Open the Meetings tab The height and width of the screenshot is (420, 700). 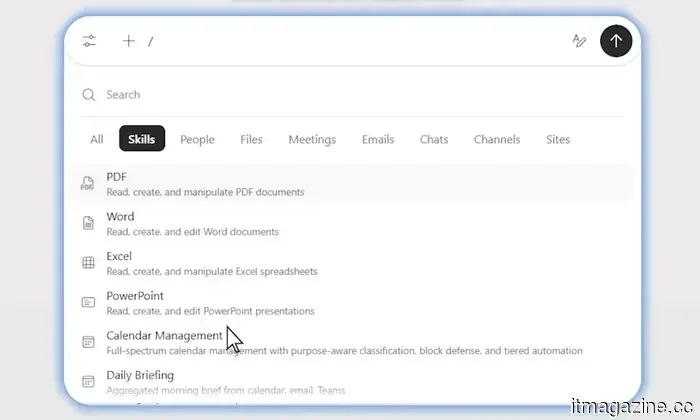pos(312,139)
